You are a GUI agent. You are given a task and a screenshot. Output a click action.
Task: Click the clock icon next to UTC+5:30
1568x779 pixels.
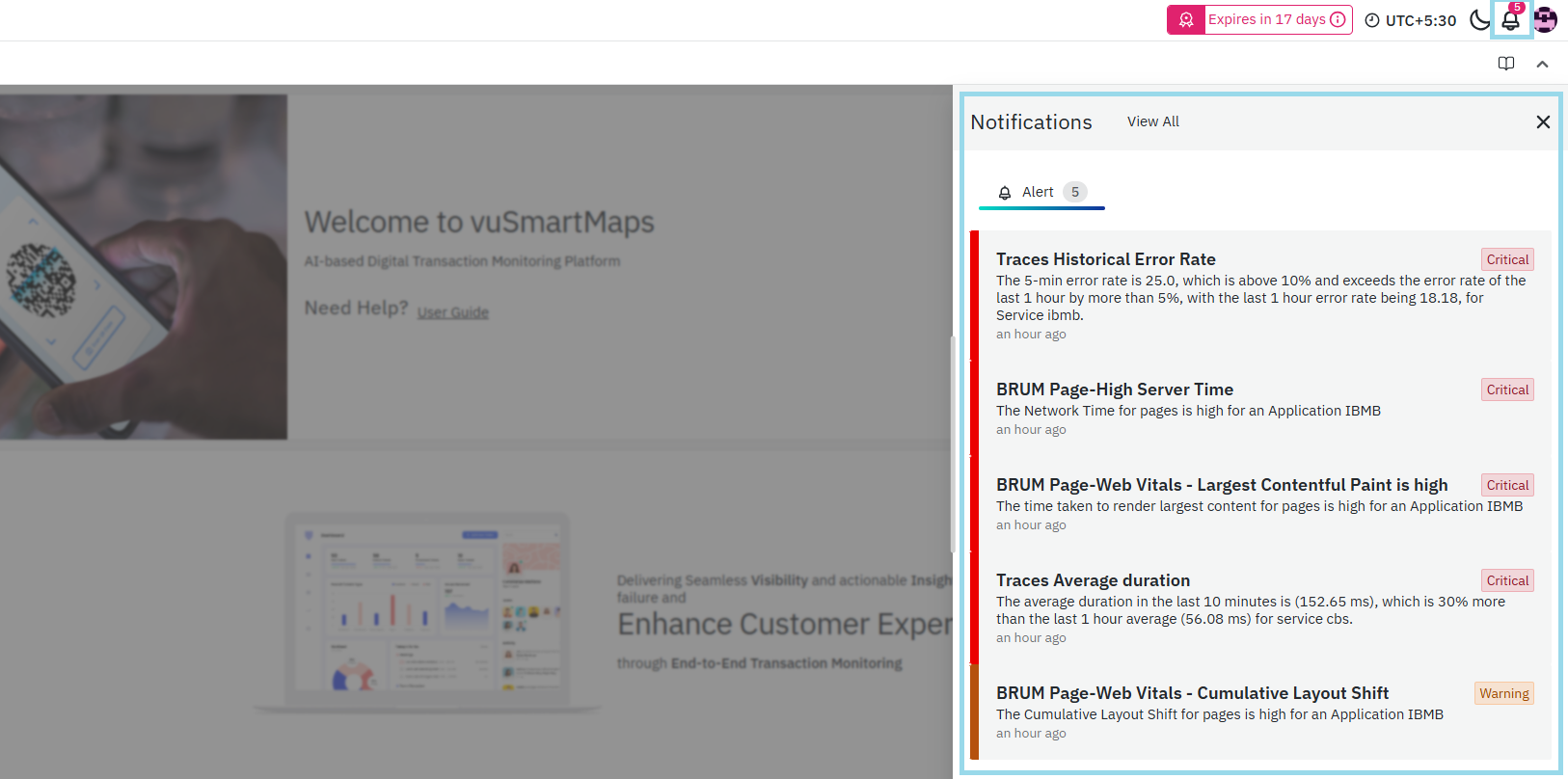click(x=1371, y=20)
